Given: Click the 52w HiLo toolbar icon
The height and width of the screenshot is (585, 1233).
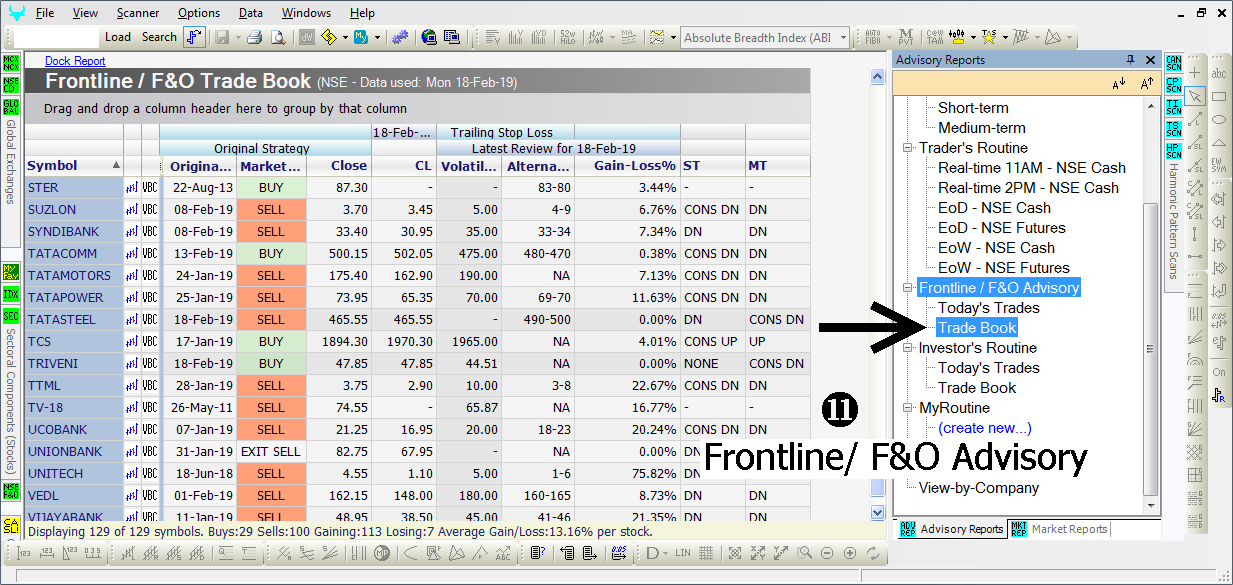Looking at the screenshot, I should pyautogui.click(x=570, y=37).
